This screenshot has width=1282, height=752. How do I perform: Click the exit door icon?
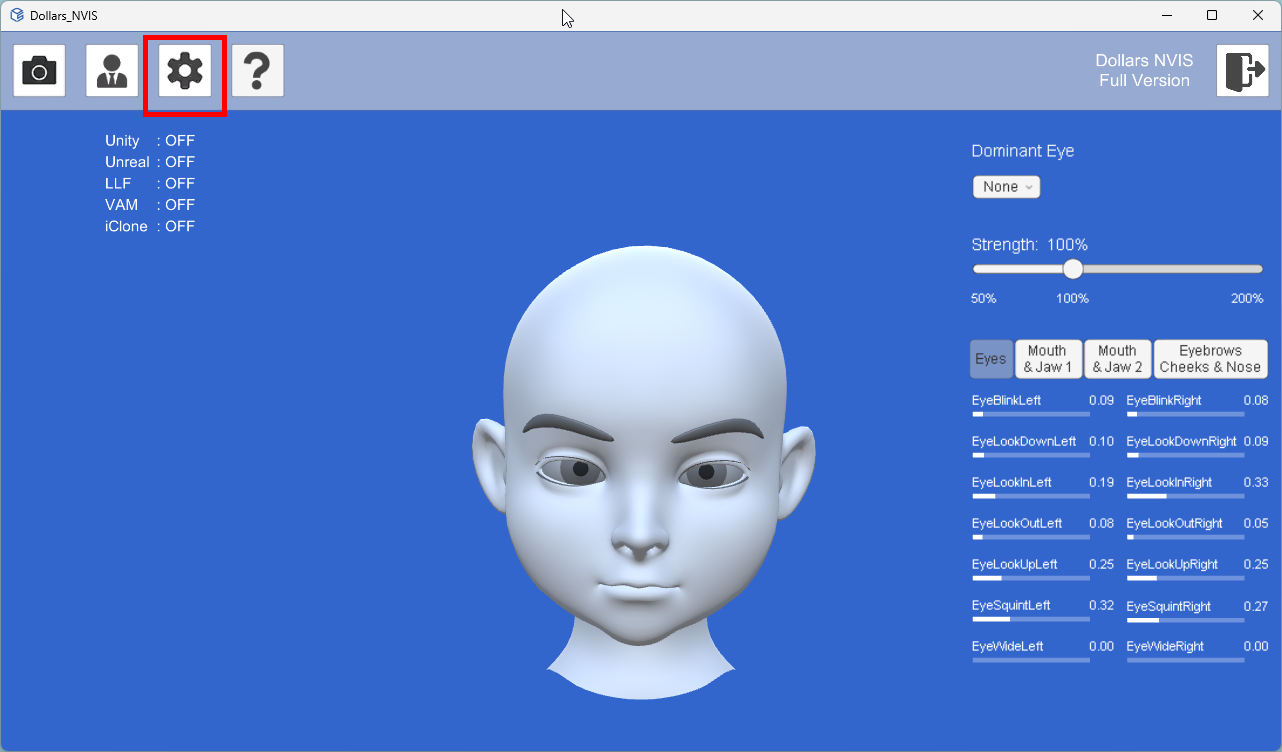[x=1242, y=70]
